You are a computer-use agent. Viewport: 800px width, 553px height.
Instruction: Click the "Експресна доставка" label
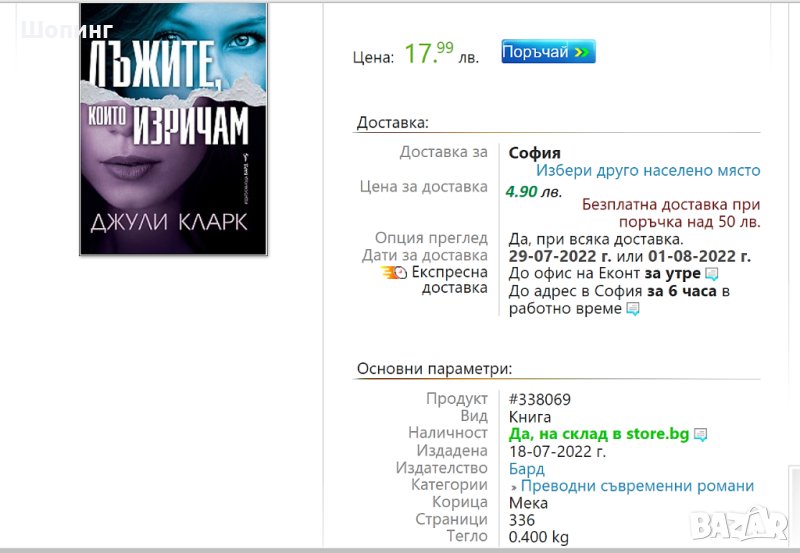(x=449, y=280)
